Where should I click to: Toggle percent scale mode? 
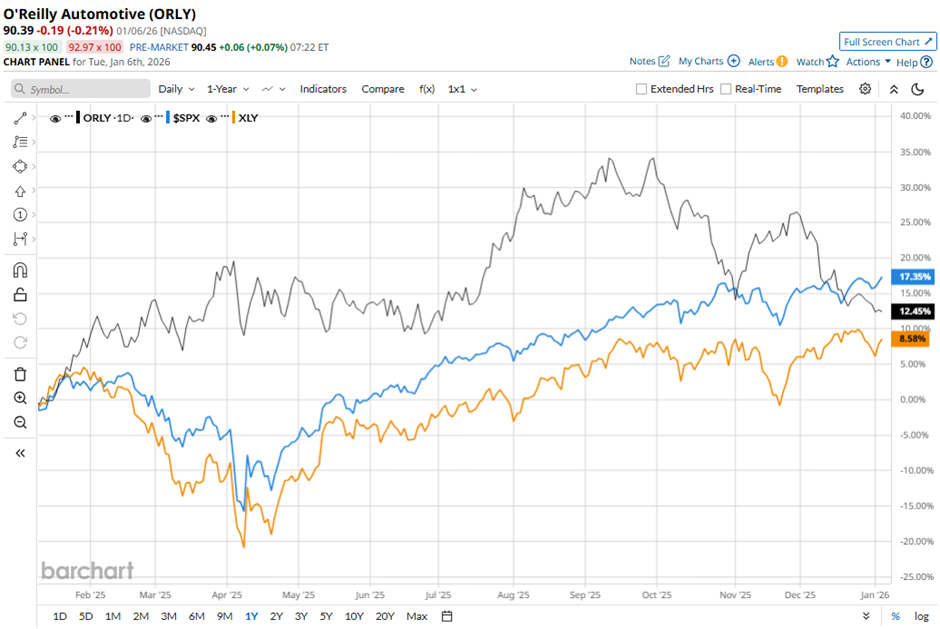(x=896, y=616)
